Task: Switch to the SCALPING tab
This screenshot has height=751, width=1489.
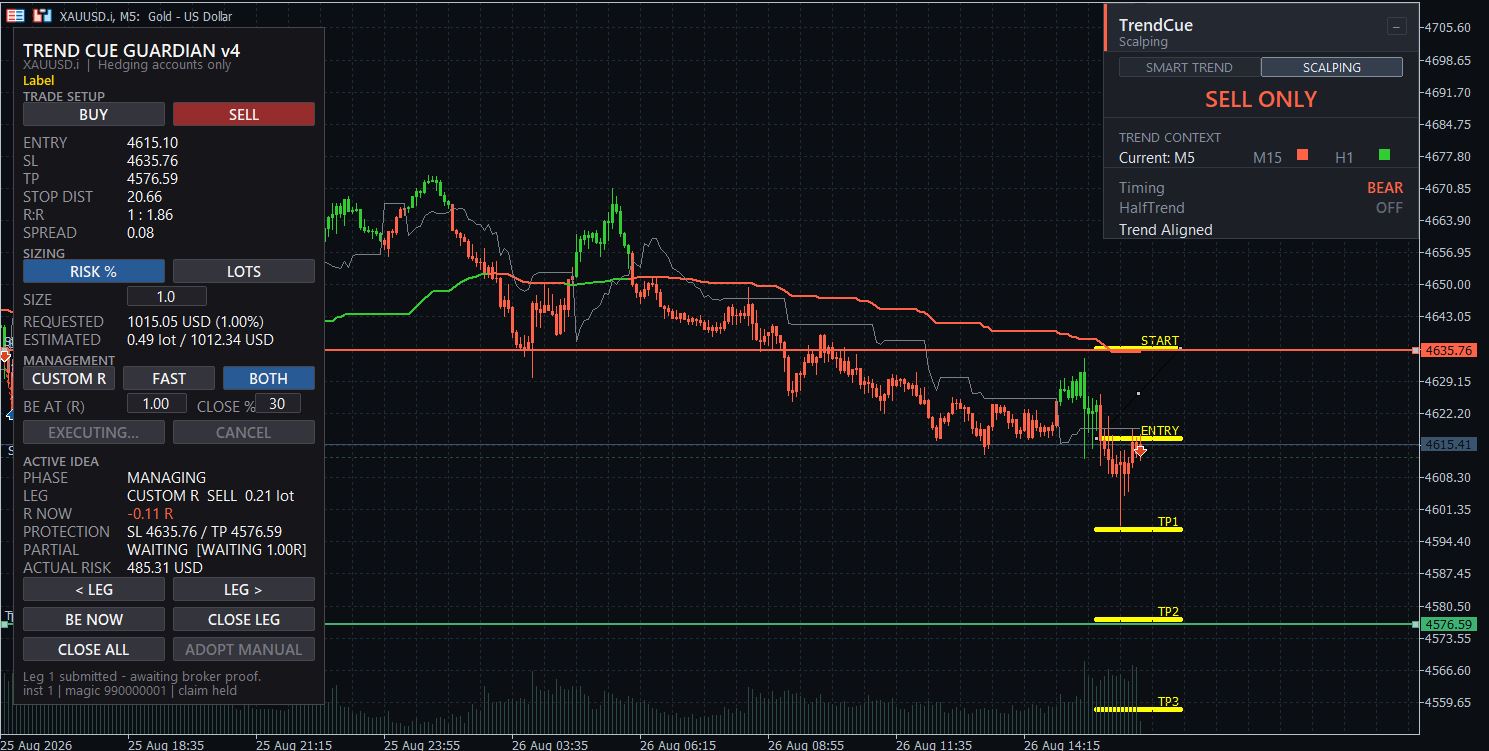Action: pos(1332,67)
